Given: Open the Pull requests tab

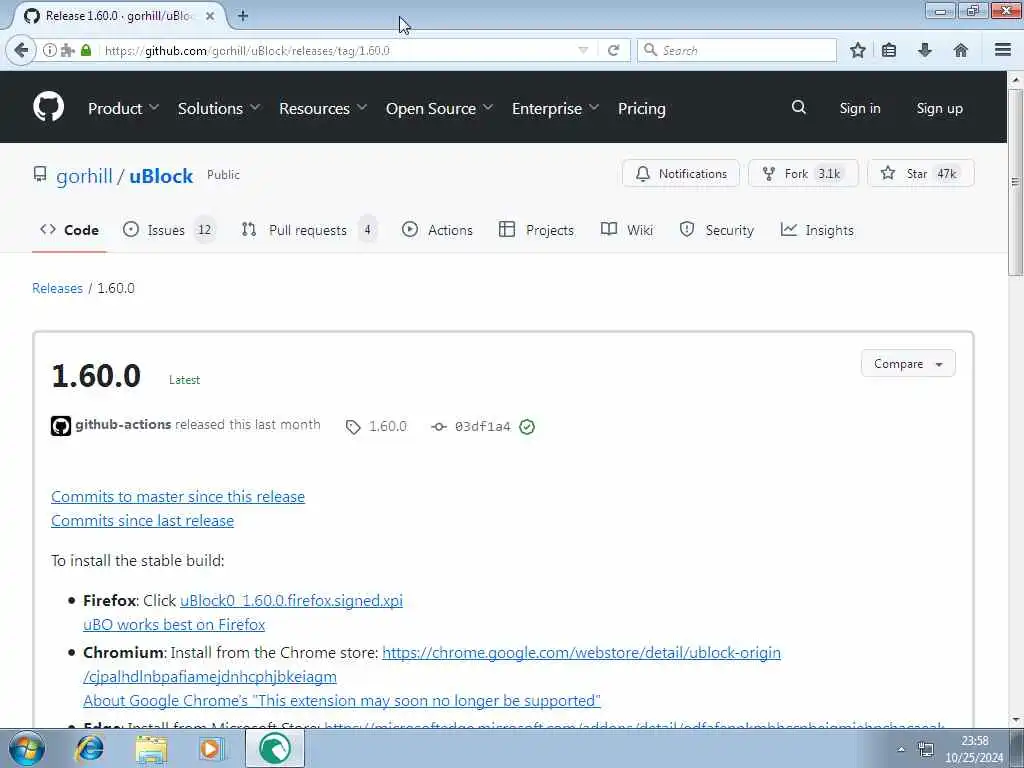Looking at the screenshot, I should (x=309, y=230).
